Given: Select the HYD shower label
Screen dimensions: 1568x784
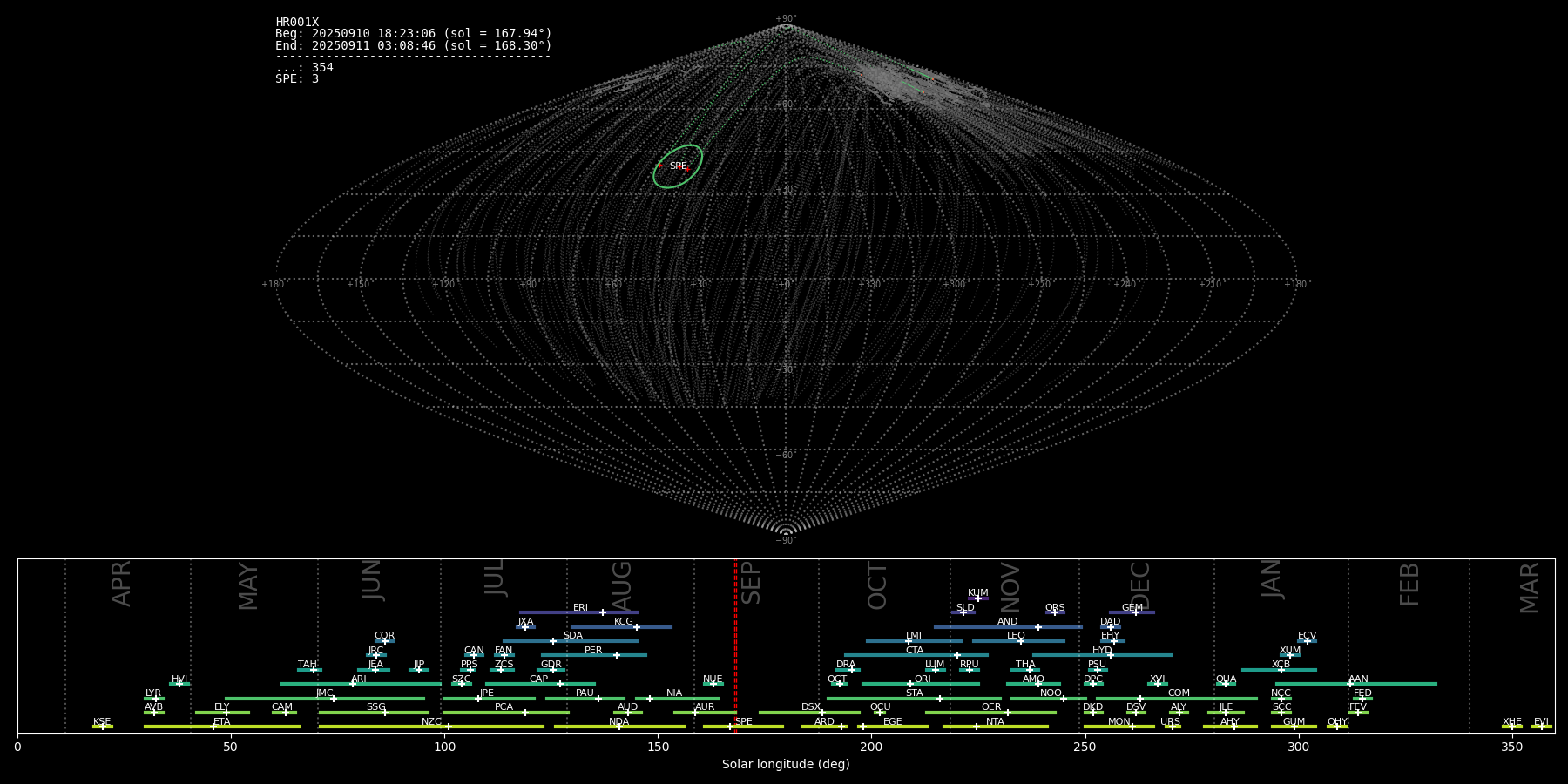Looking at the screenshot, I should [x=1102, y=651].
